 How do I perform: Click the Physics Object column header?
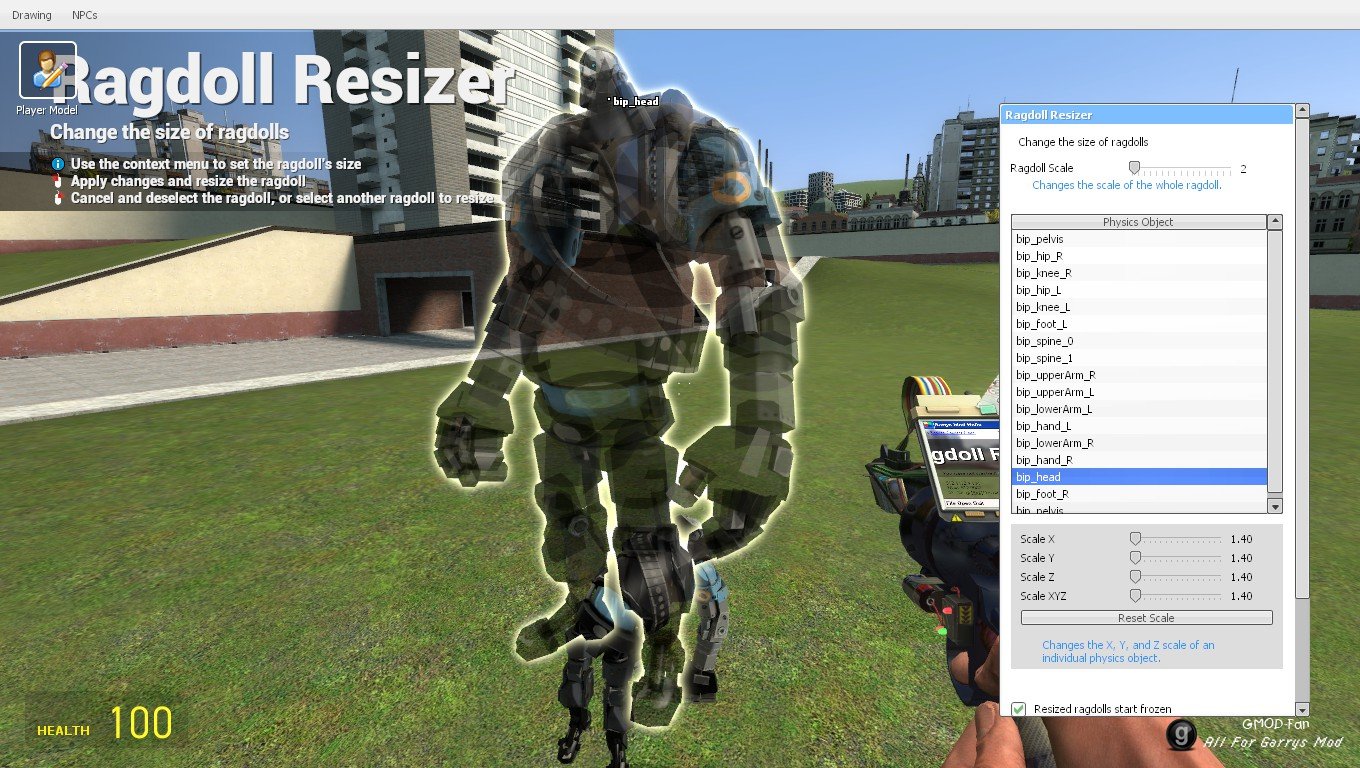pyautogui.click(x=1138, y=222)
